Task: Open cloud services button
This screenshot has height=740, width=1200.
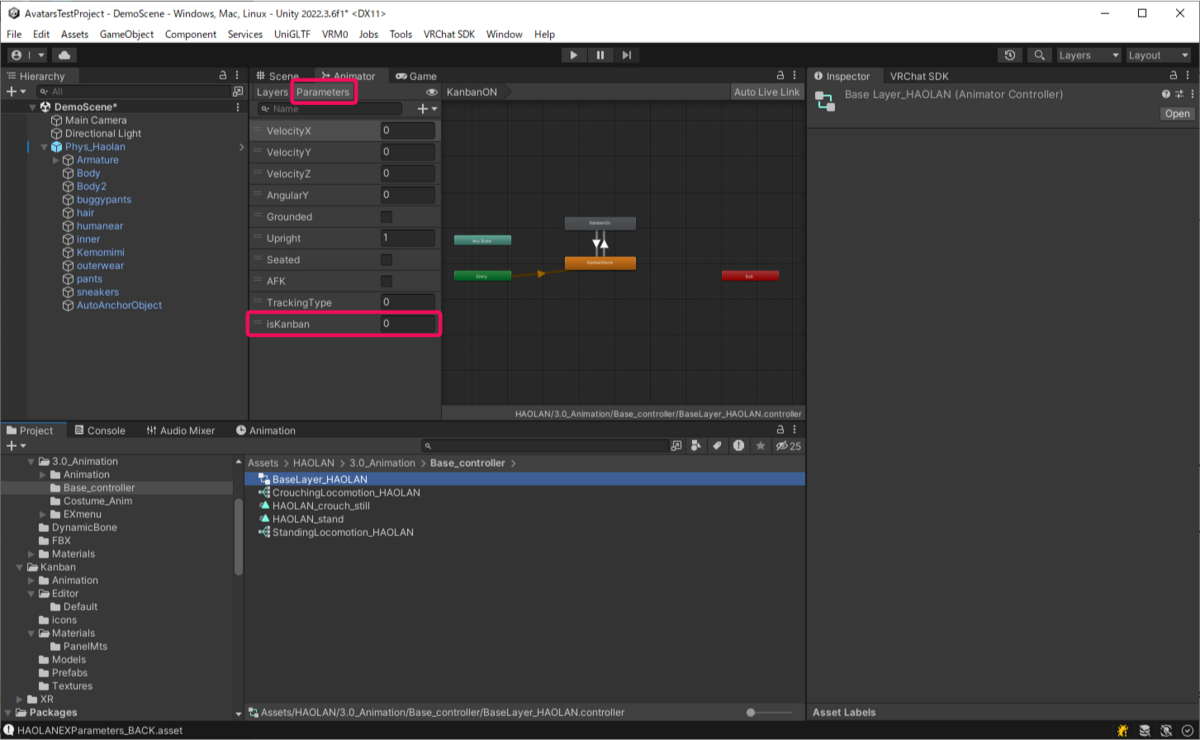Action: (64, 55)
